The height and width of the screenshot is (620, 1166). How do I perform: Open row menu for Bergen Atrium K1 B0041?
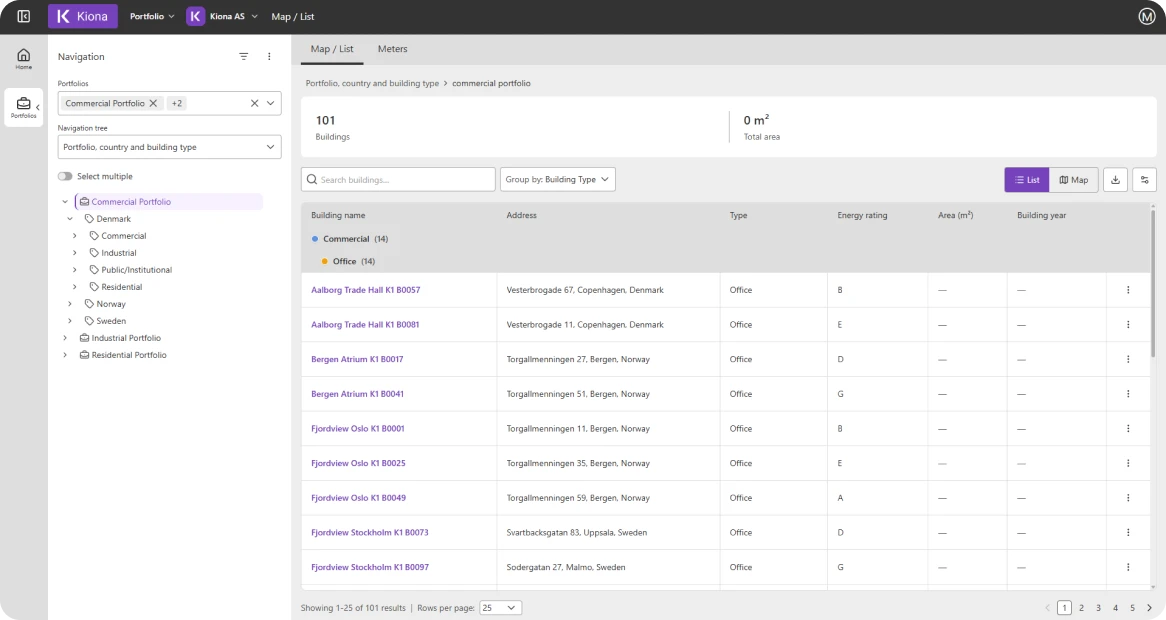tap(1128, 394)
